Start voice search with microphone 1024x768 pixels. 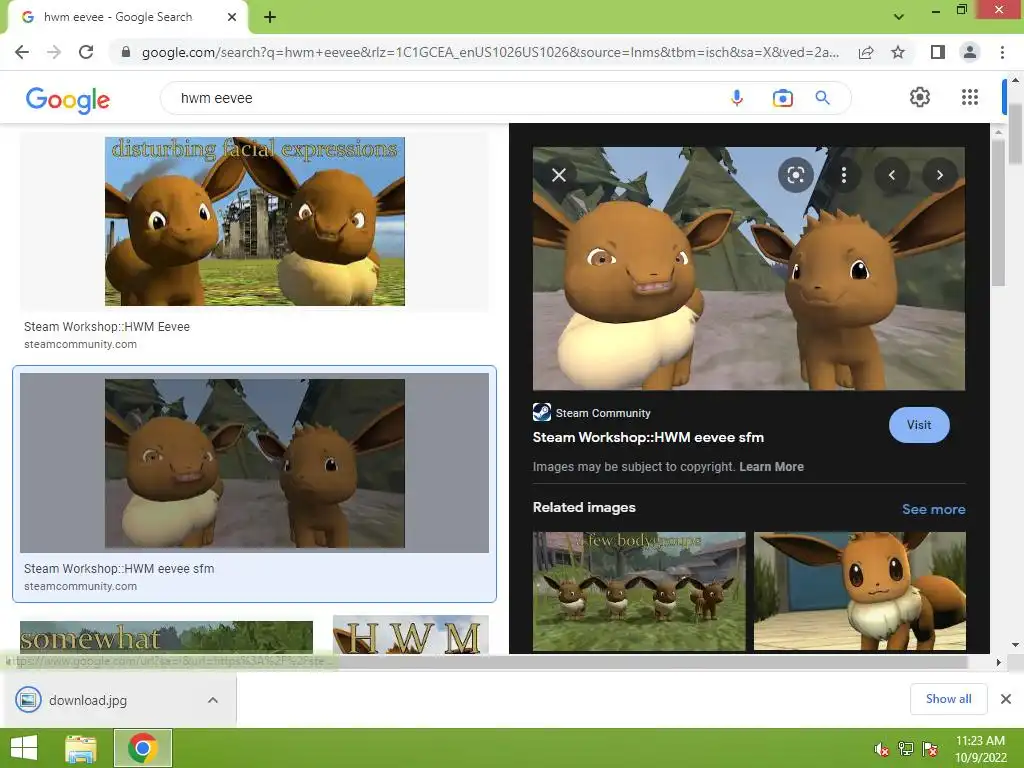pos(737,98)
